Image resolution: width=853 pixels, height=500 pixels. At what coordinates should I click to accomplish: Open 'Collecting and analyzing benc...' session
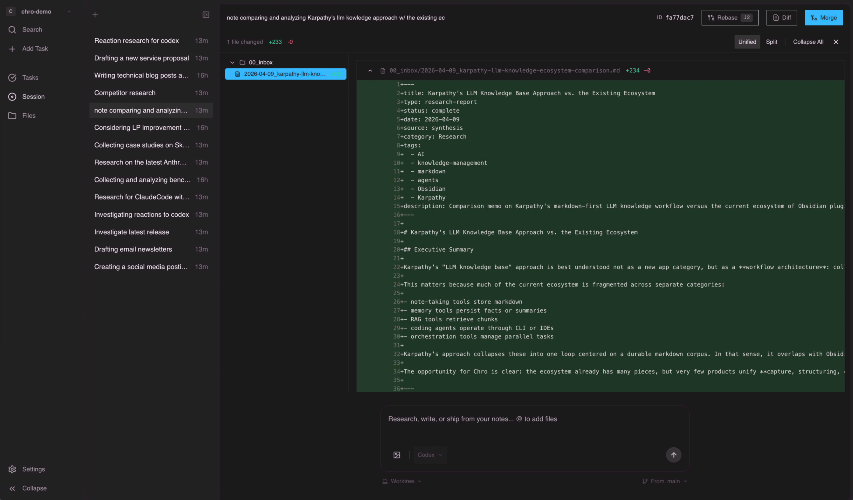[x=151, y=180]
